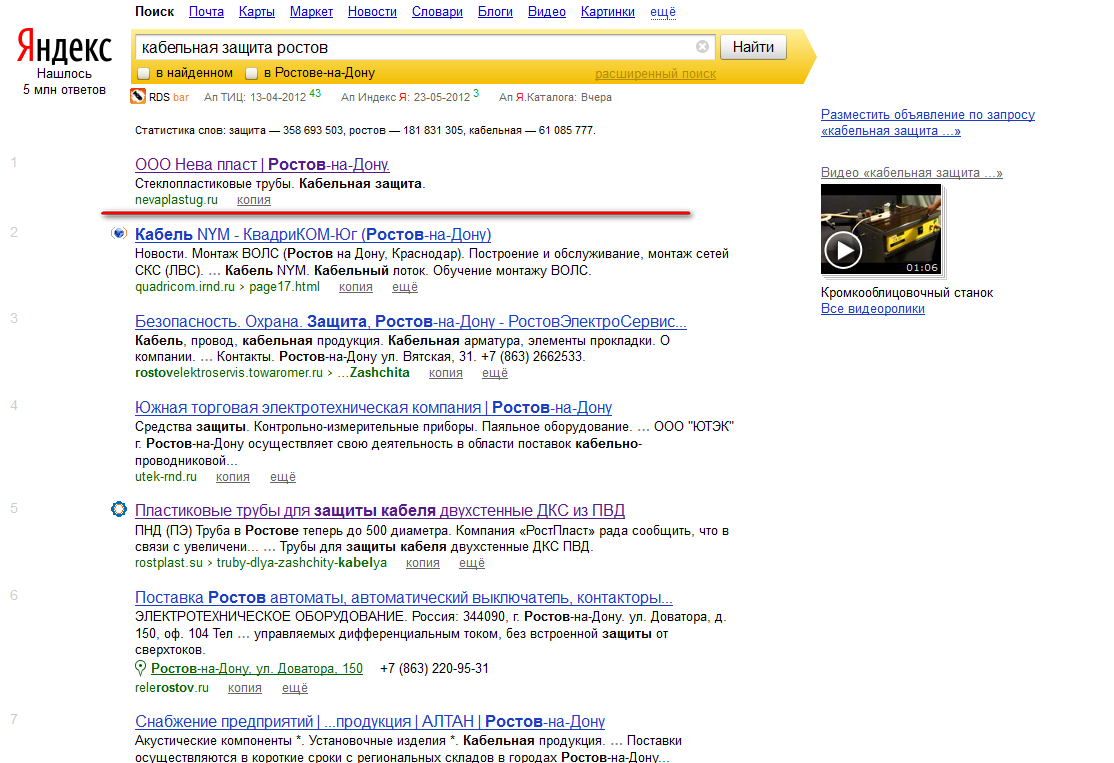The width and height of the screenshot is (1114, 763).
Task: Open the 'ещё' services dropdown in top menu
Action: click(663, 12)
